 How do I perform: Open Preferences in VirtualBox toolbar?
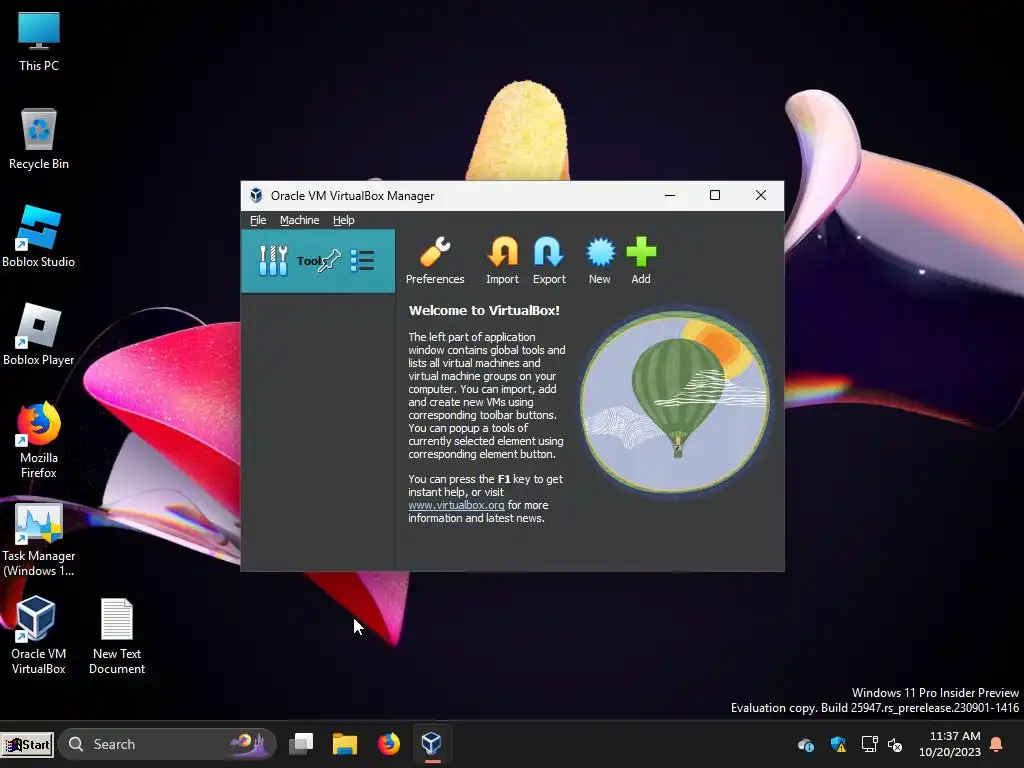[435, 261]
